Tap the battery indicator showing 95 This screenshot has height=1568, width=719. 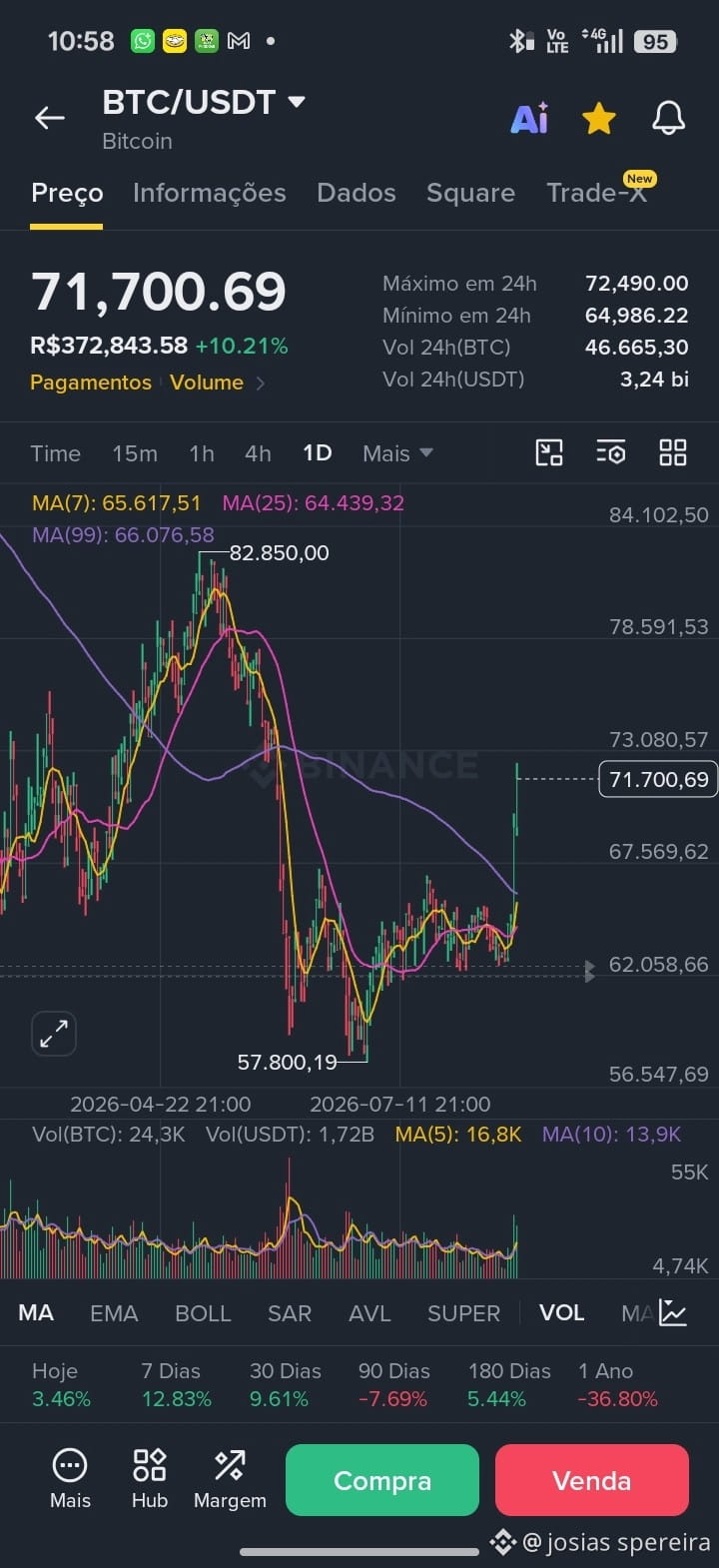(x=655, y=41)
